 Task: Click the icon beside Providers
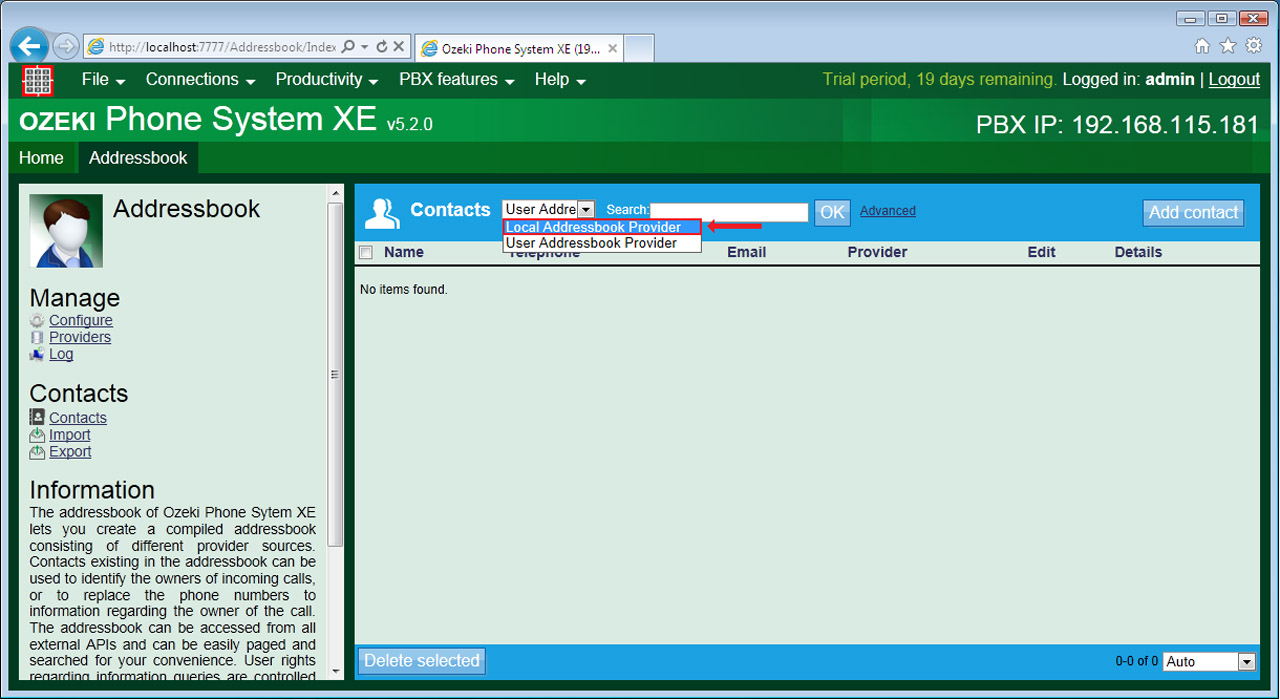(x=37, y=338)
